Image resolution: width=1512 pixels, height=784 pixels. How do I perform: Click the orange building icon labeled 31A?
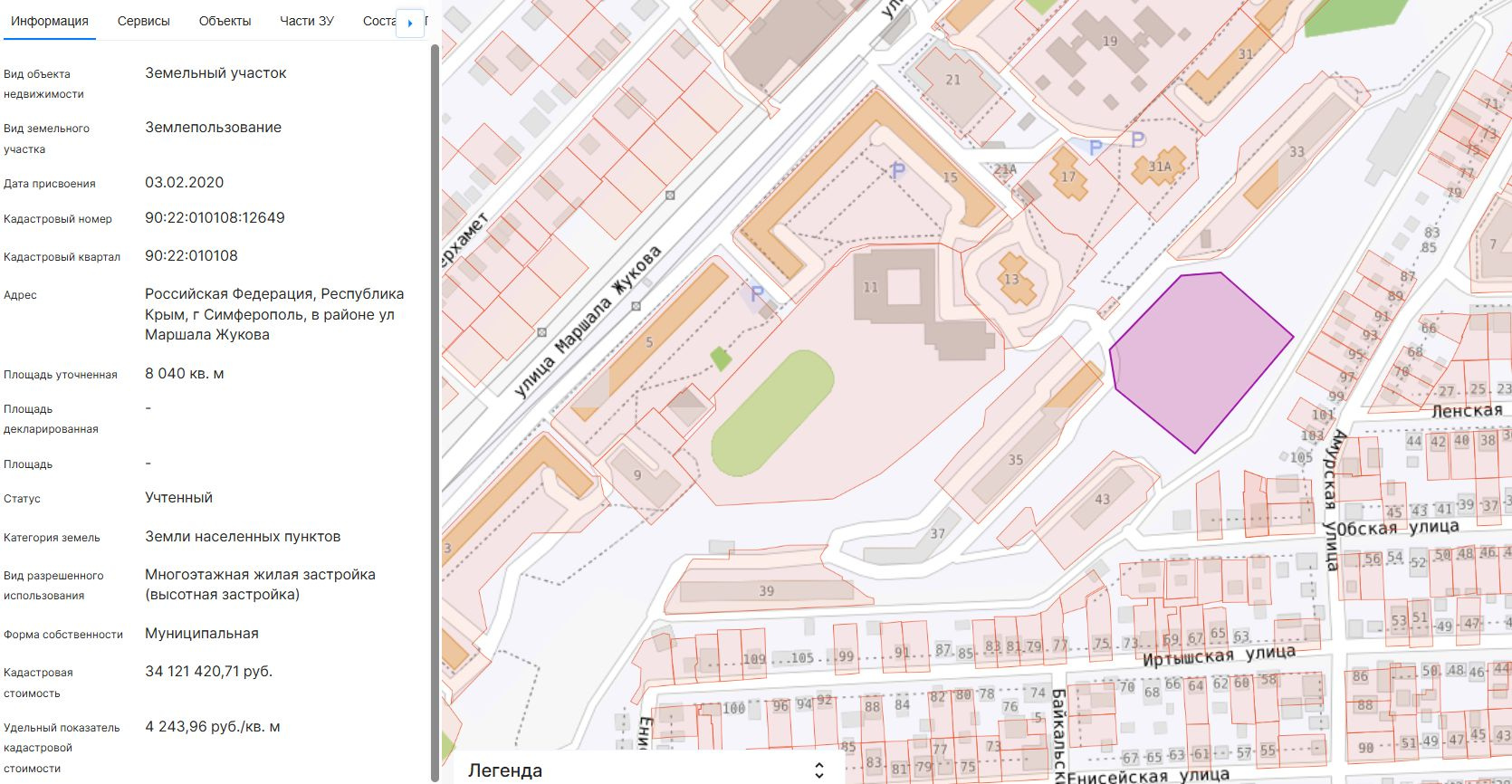click(x=1159, y=167)
